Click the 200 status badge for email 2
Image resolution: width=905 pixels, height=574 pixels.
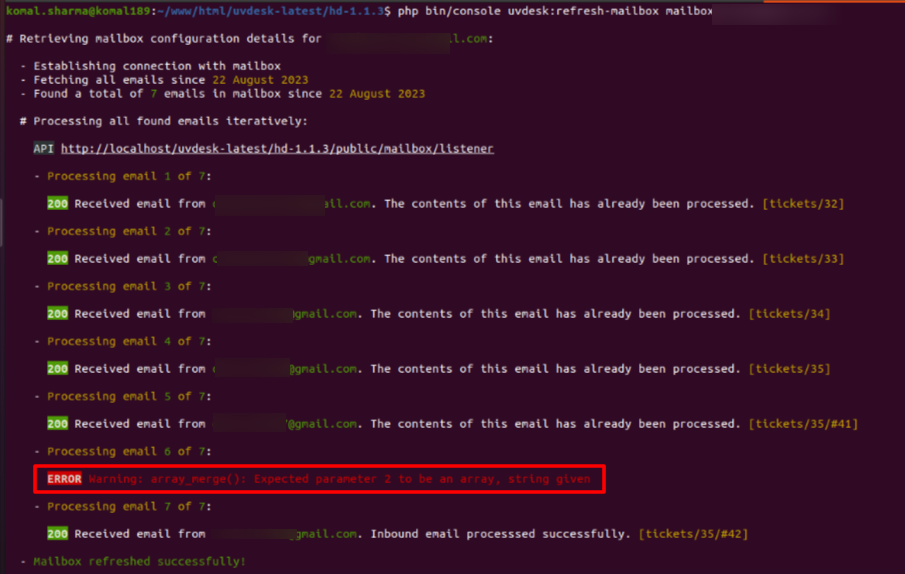(57, 258)
